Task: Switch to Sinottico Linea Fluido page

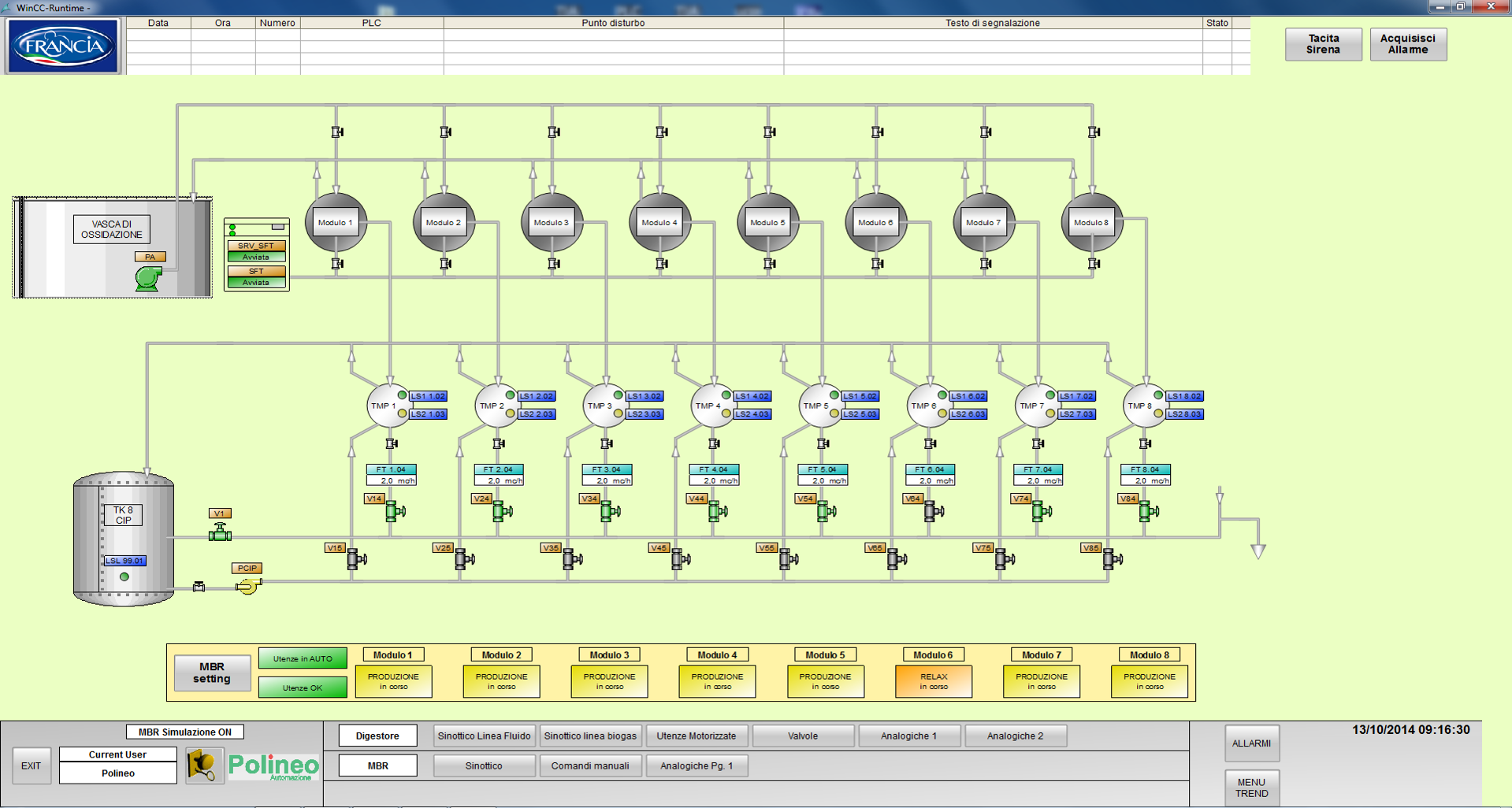Action: 484,736
